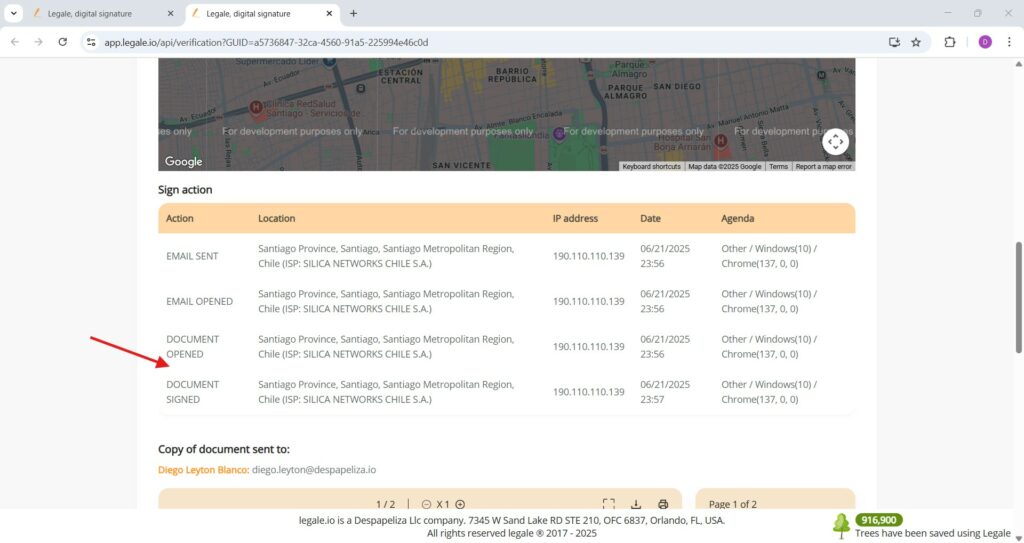Click the install app icon in address bar
This screenshot has height=543, width=1024.
point(894,42)
